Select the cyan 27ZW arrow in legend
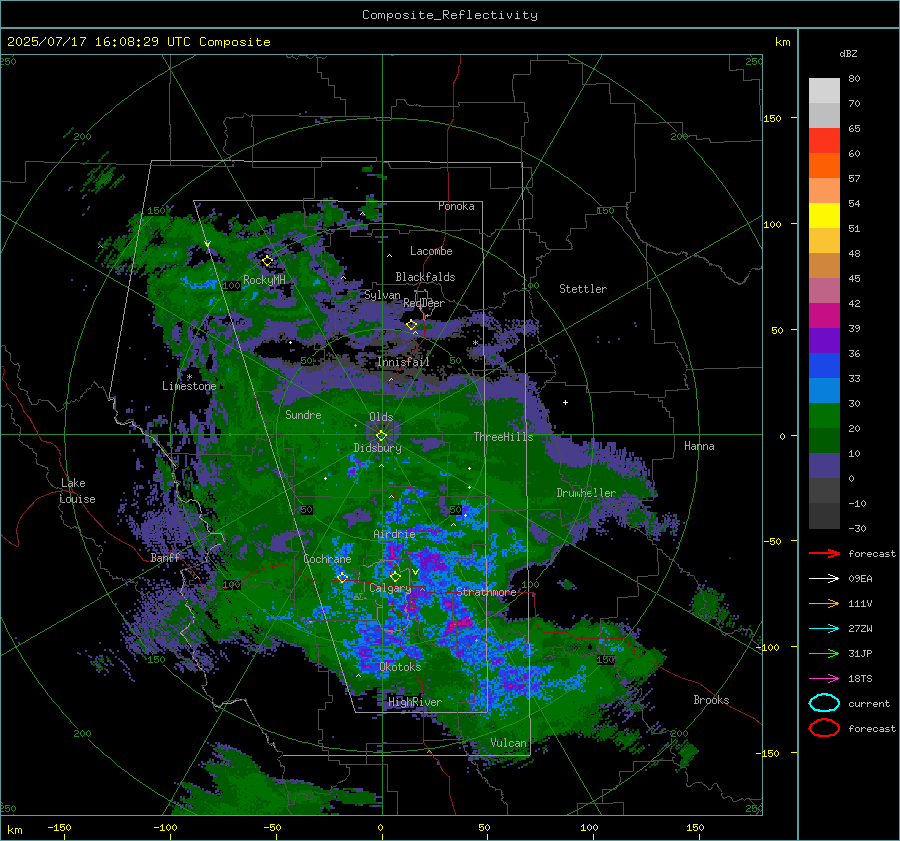 point(824,629)
